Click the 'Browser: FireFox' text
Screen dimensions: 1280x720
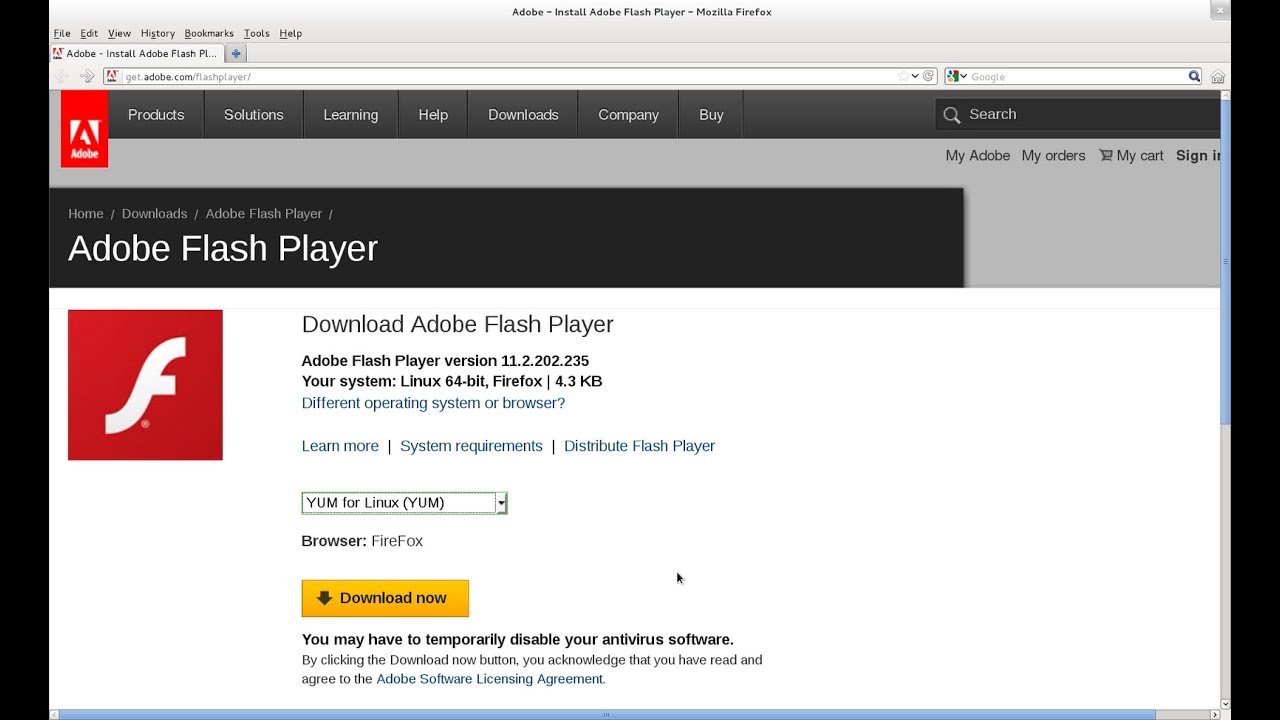tap(362, 541)
